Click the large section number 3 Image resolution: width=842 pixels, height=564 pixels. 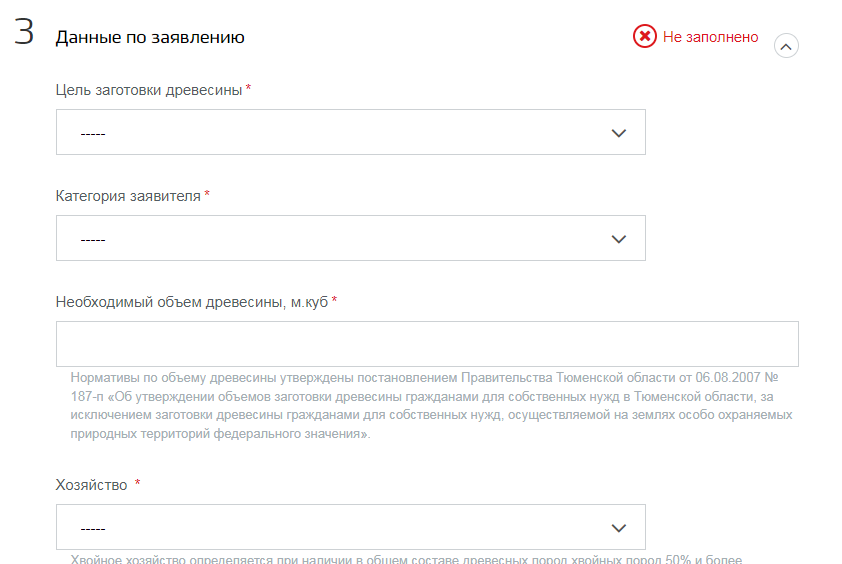pos(24,33)
